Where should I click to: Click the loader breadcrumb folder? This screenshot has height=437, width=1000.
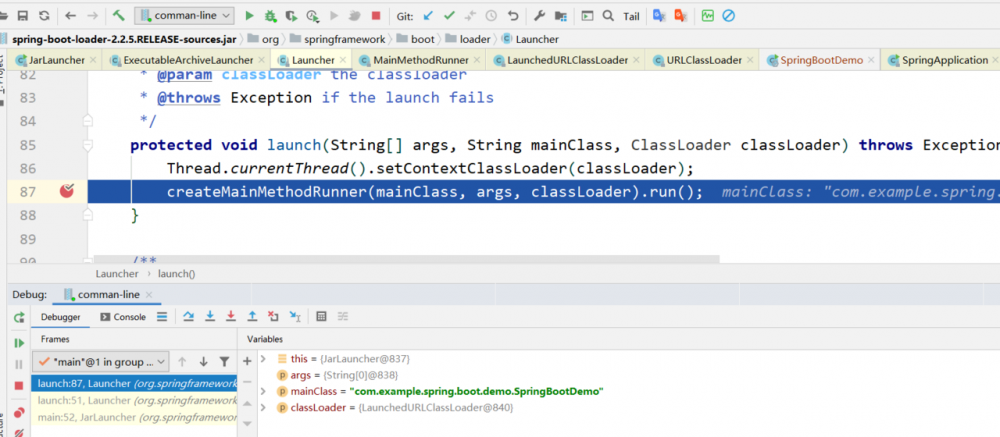[468, 39]
